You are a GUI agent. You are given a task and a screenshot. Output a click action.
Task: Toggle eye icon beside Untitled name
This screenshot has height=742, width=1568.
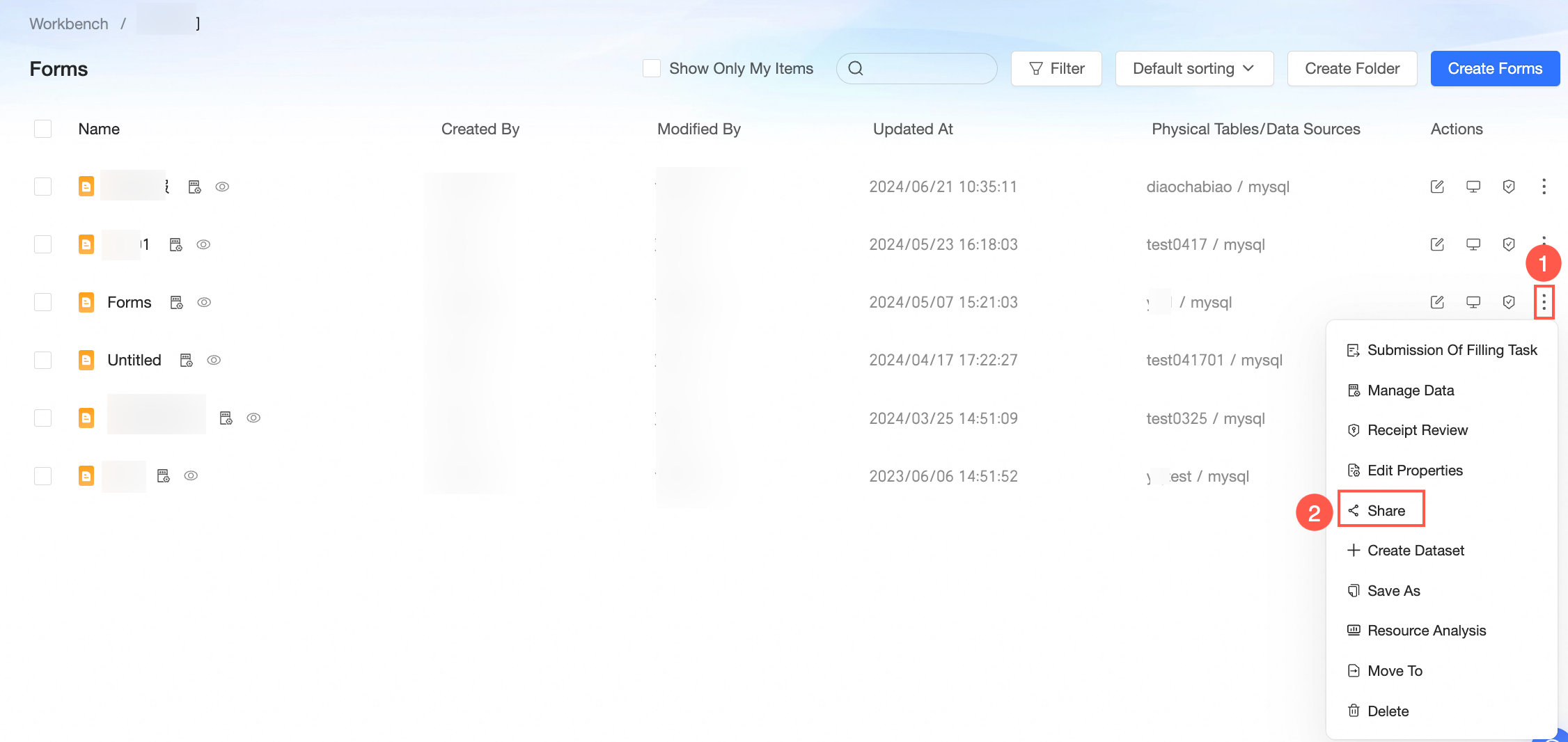(x=214, y=360)
